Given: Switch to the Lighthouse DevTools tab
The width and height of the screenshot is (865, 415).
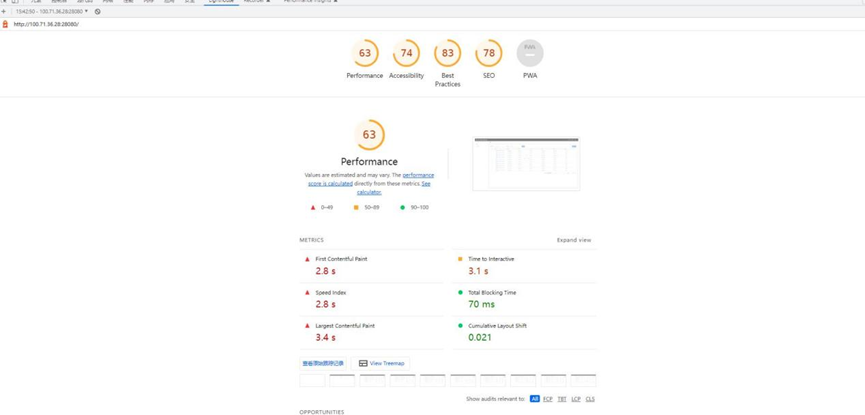Looking at the screenshot, I should [x=221, y=2].
